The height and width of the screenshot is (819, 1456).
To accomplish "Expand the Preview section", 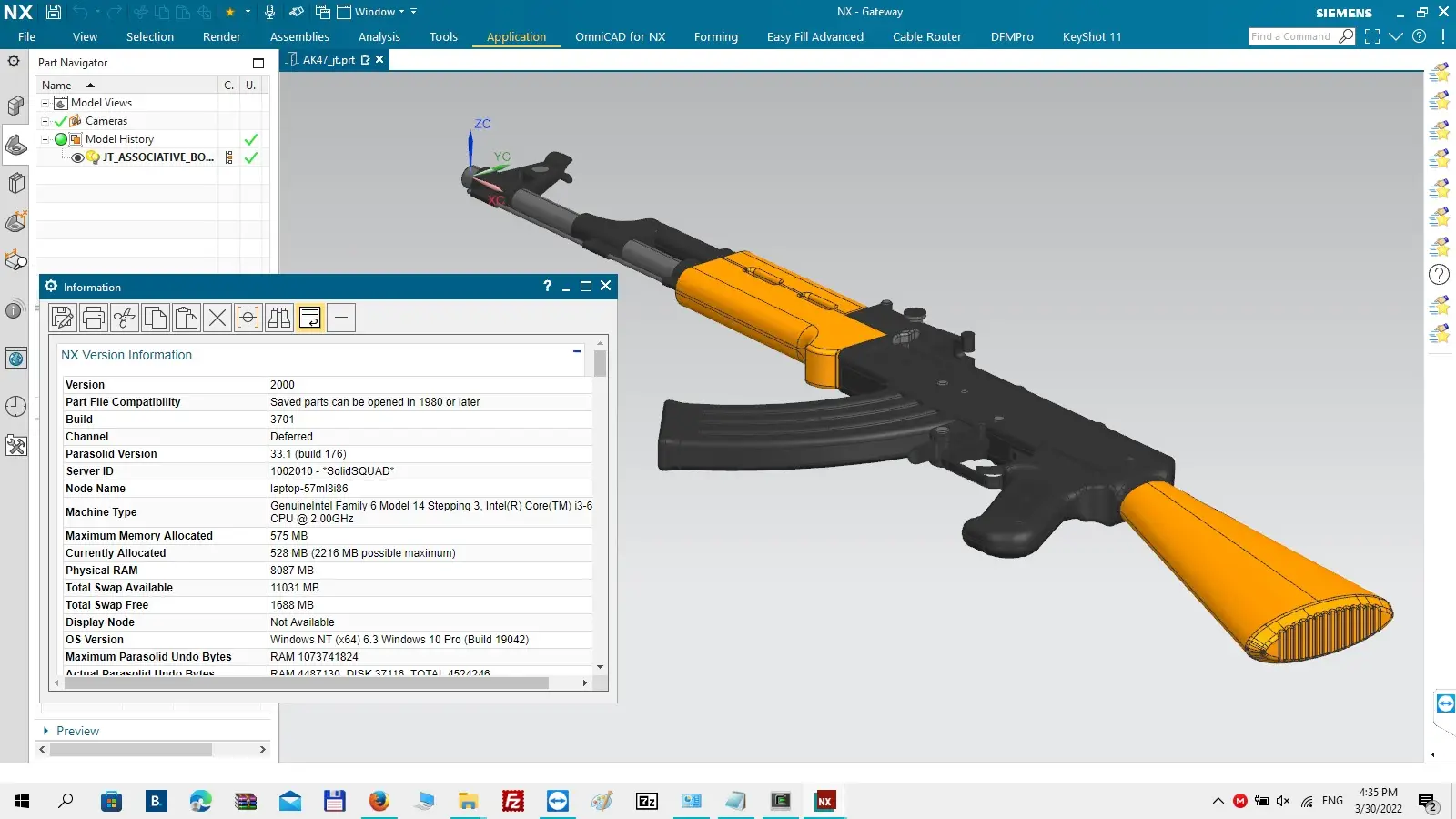I will [45, 731].
